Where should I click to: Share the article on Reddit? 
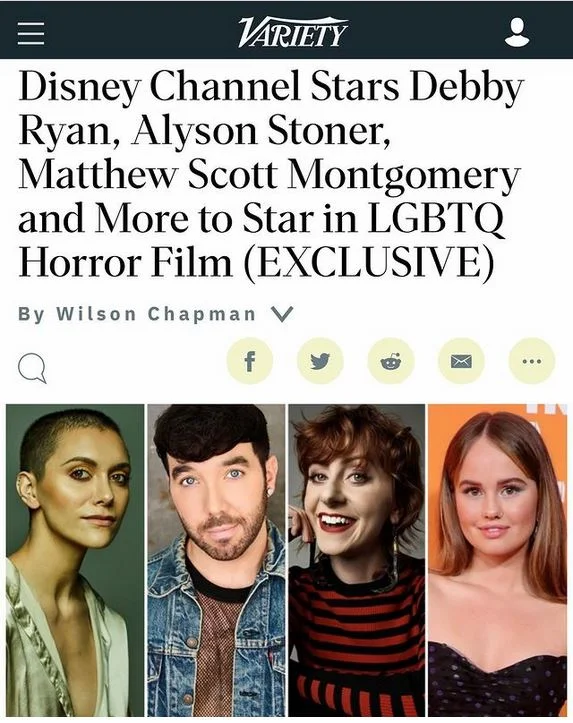[391, 361]
